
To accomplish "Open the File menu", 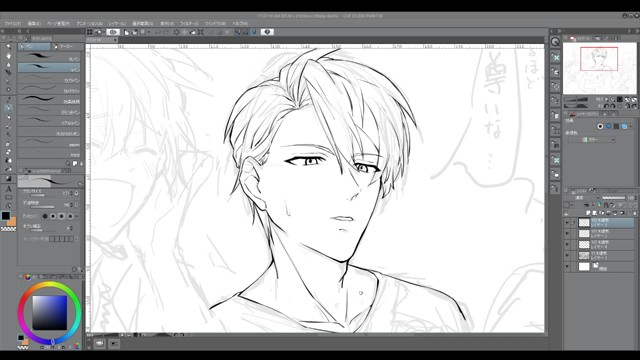I will coord(12,24).
